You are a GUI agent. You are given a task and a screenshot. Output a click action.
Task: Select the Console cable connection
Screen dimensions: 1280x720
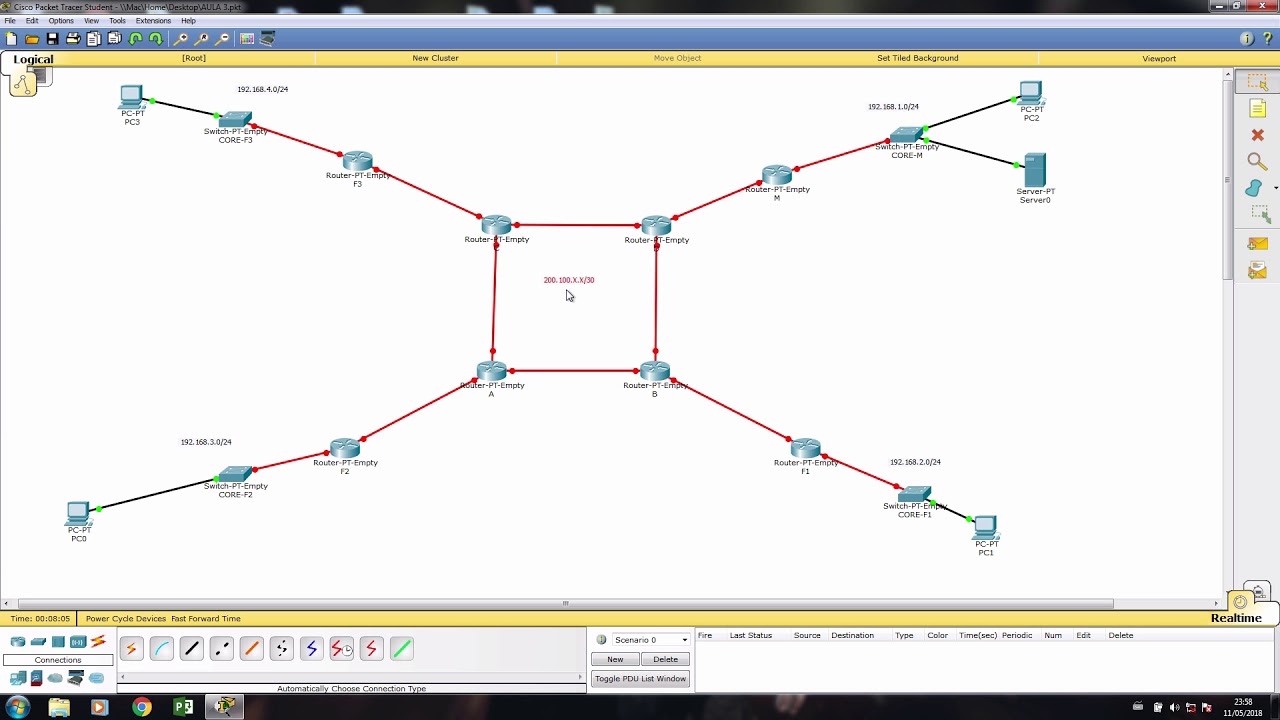click(x=161, y=649)
